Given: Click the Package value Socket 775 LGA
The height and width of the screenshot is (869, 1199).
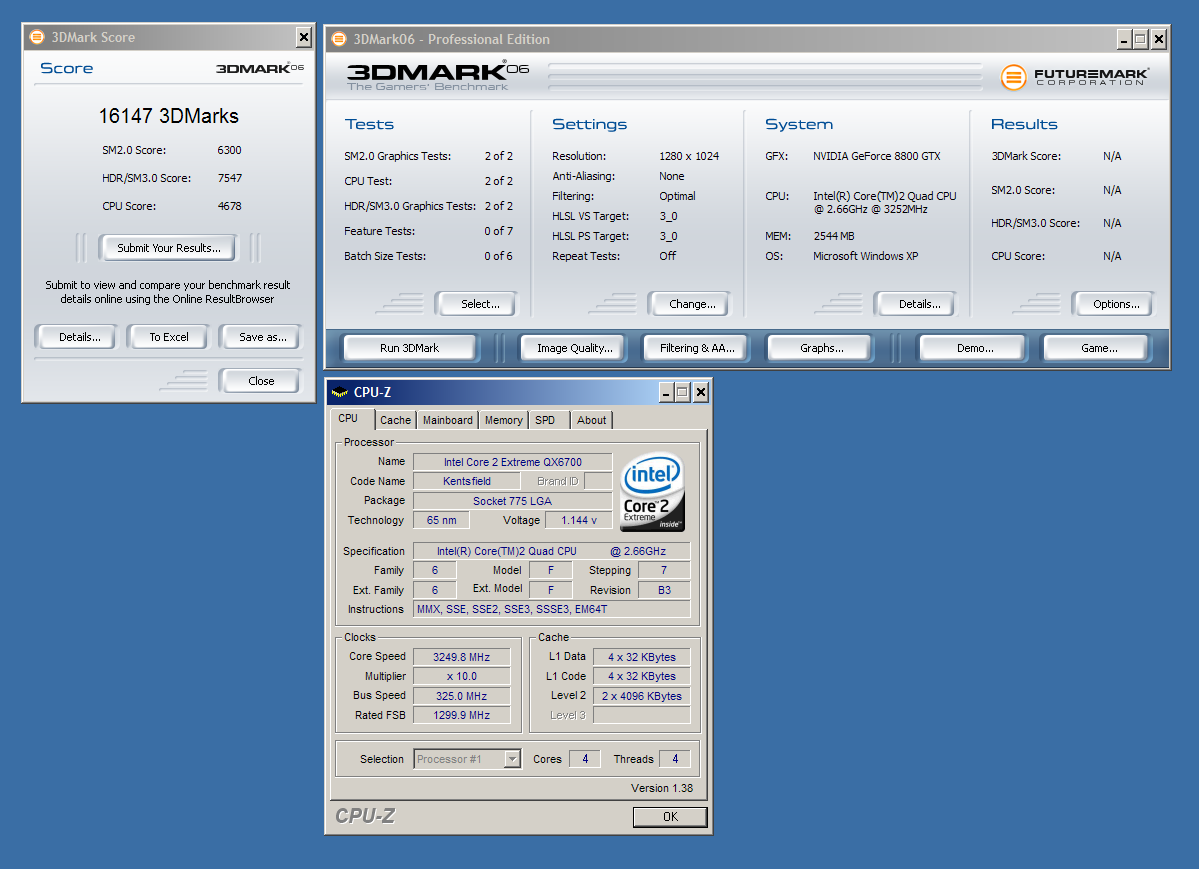Looking at the screenshot, I should click(512, 501).
